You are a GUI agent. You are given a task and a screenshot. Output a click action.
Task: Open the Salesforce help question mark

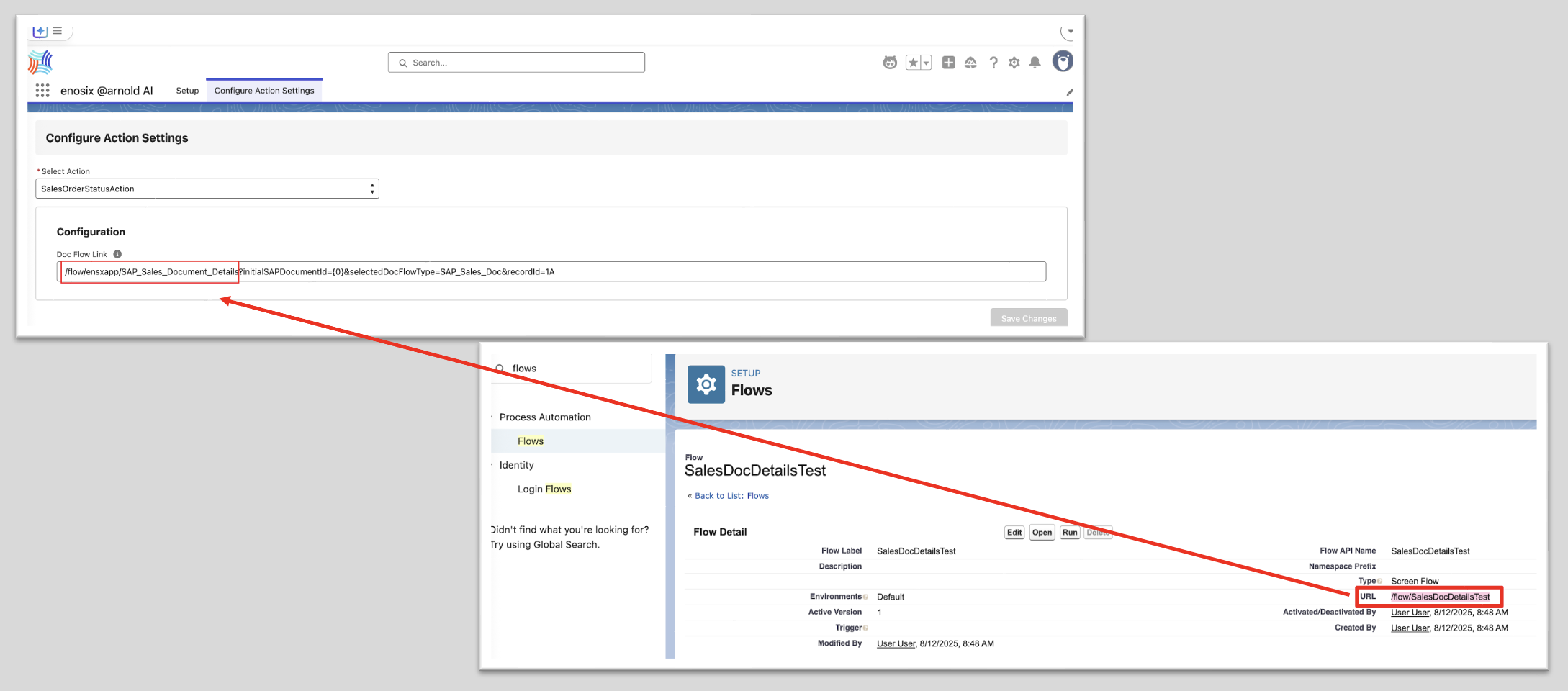click(x=993, y=63)
